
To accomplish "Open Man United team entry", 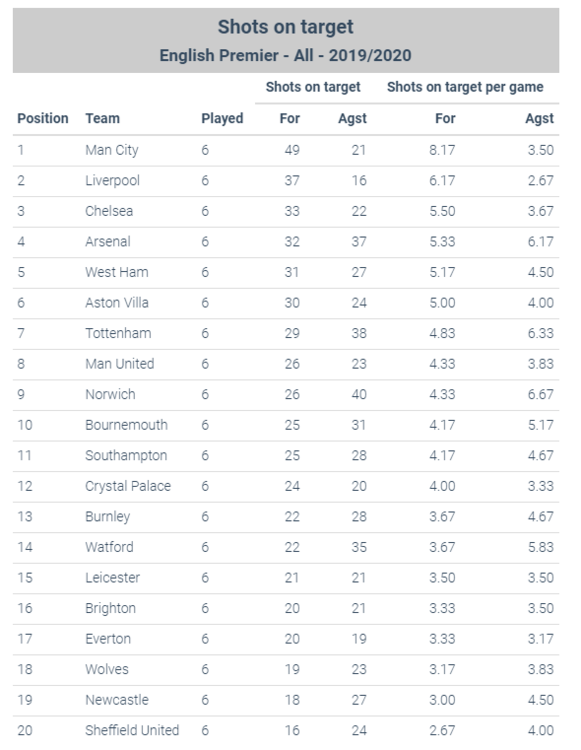I will [x=120, y=364].
